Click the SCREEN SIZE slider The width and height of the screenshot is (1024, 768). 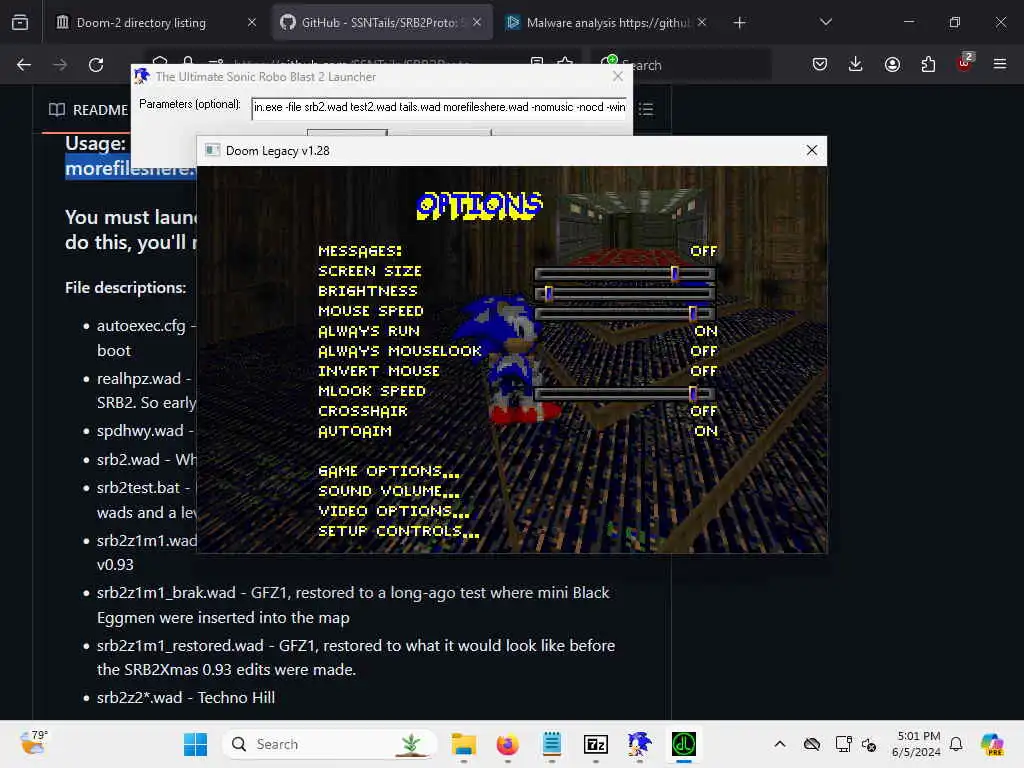coord(624,272)
